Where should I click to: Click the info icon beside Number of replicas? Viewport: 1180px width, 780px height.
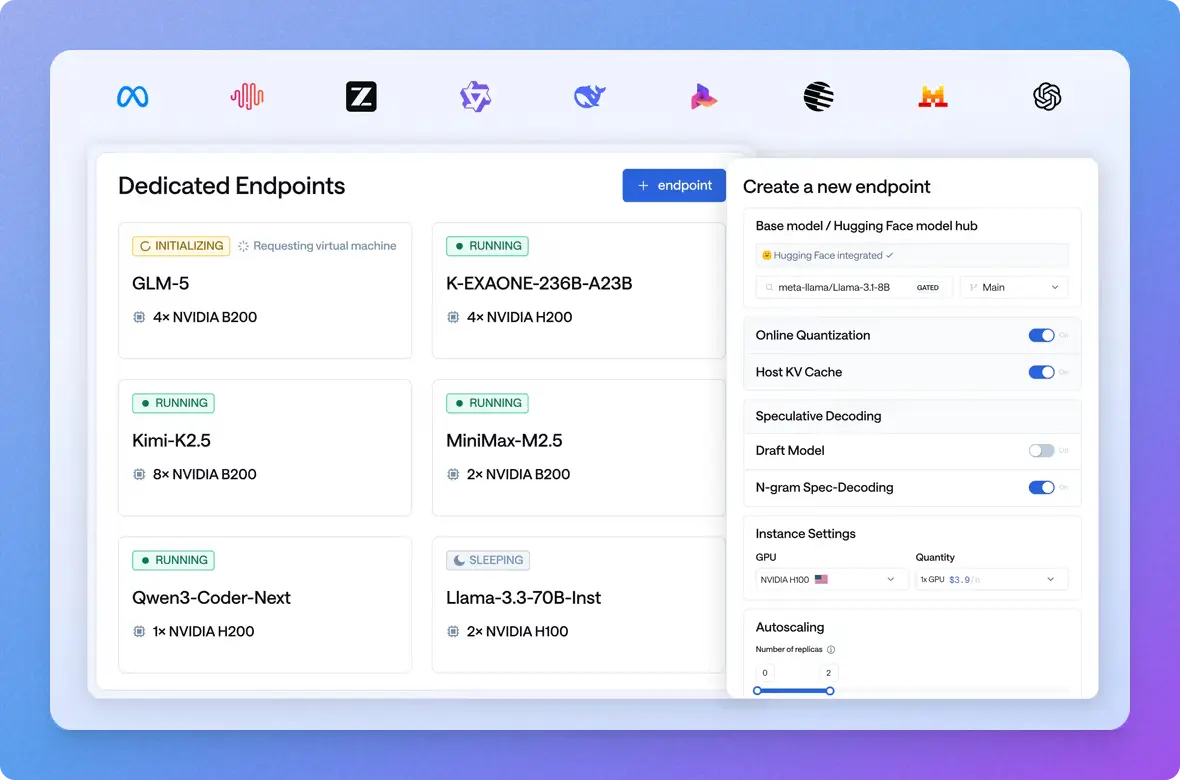pos(831,650)
